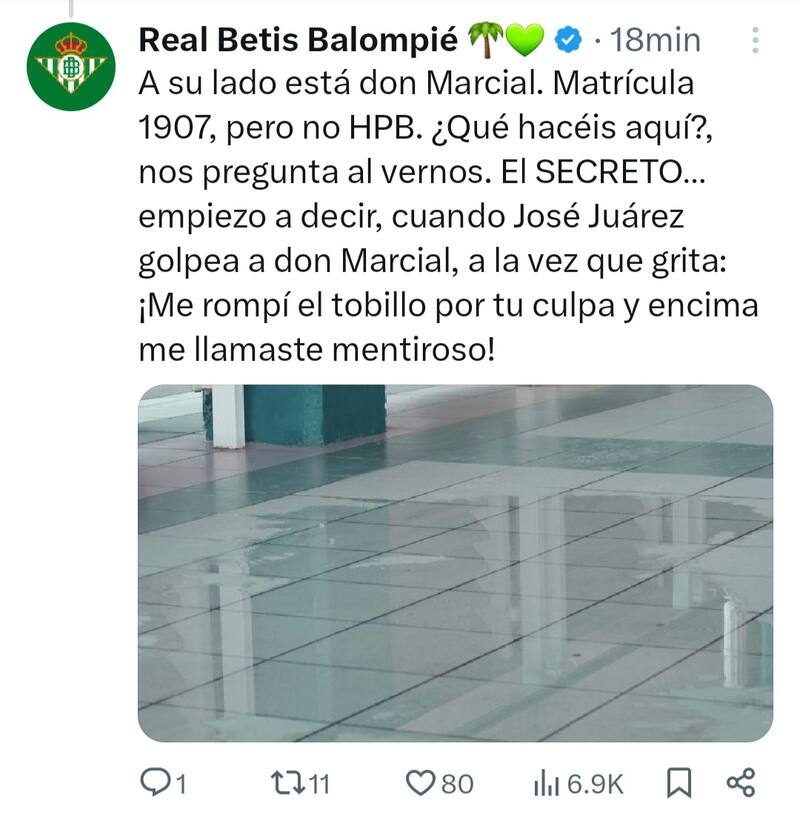Open the wet tiled floor photo
Image resolution: width=800 pixels, height=820 pixels.
point(455,563)
